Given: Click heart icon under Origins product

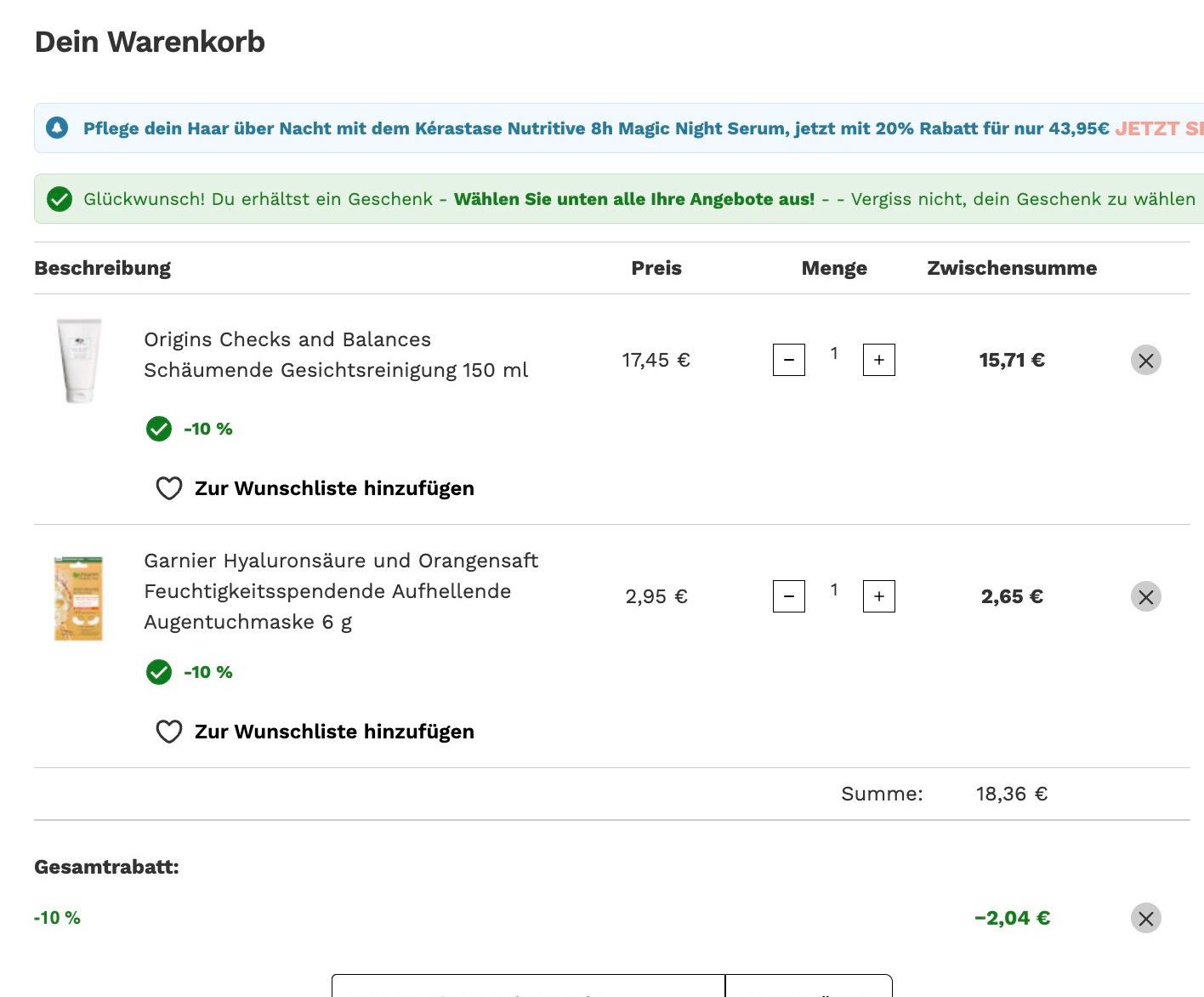Looking at the screenshot, I should tap(169, 488).
